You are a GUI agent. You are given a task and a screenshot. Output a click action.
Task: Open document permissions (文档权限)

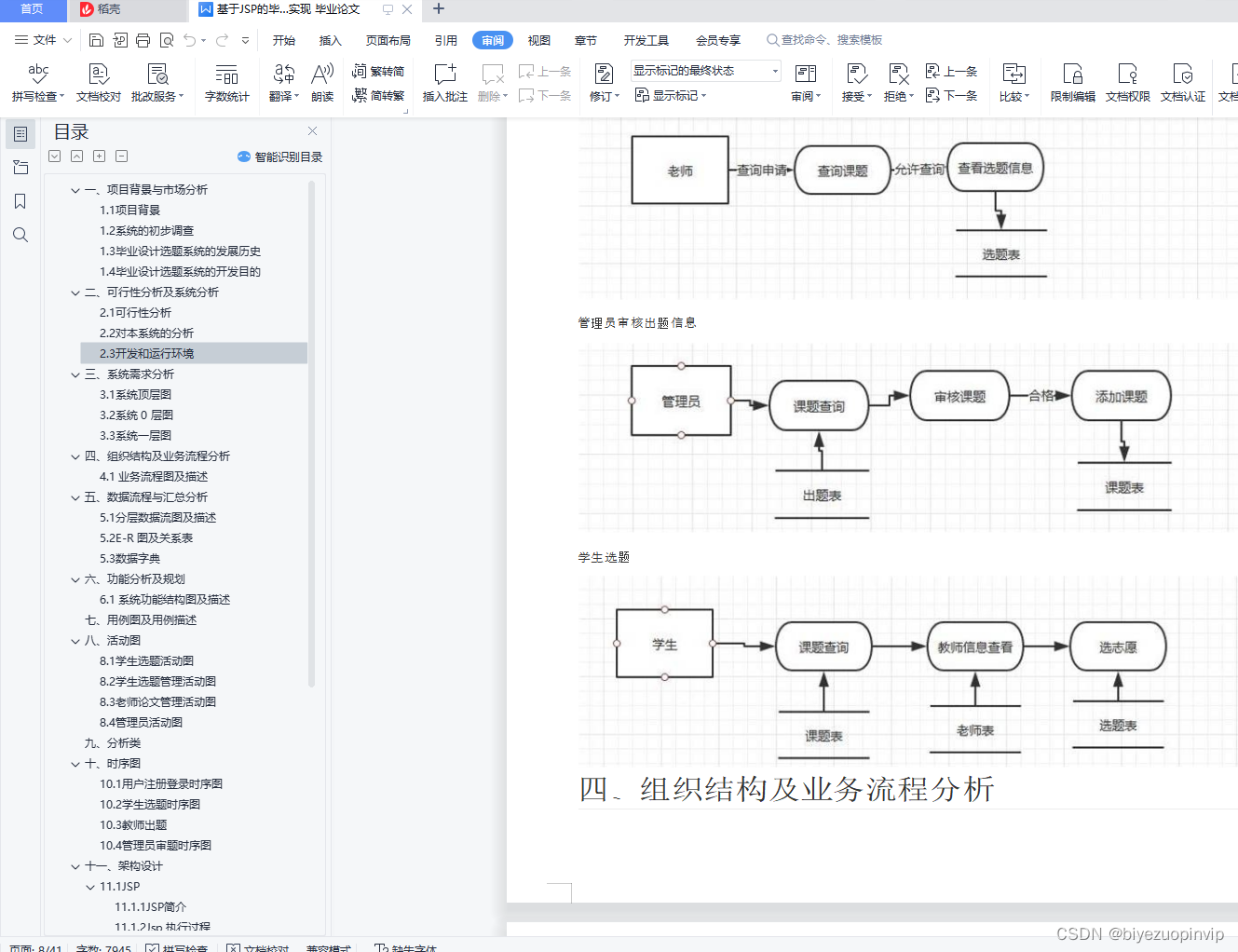coord(1128,82)
